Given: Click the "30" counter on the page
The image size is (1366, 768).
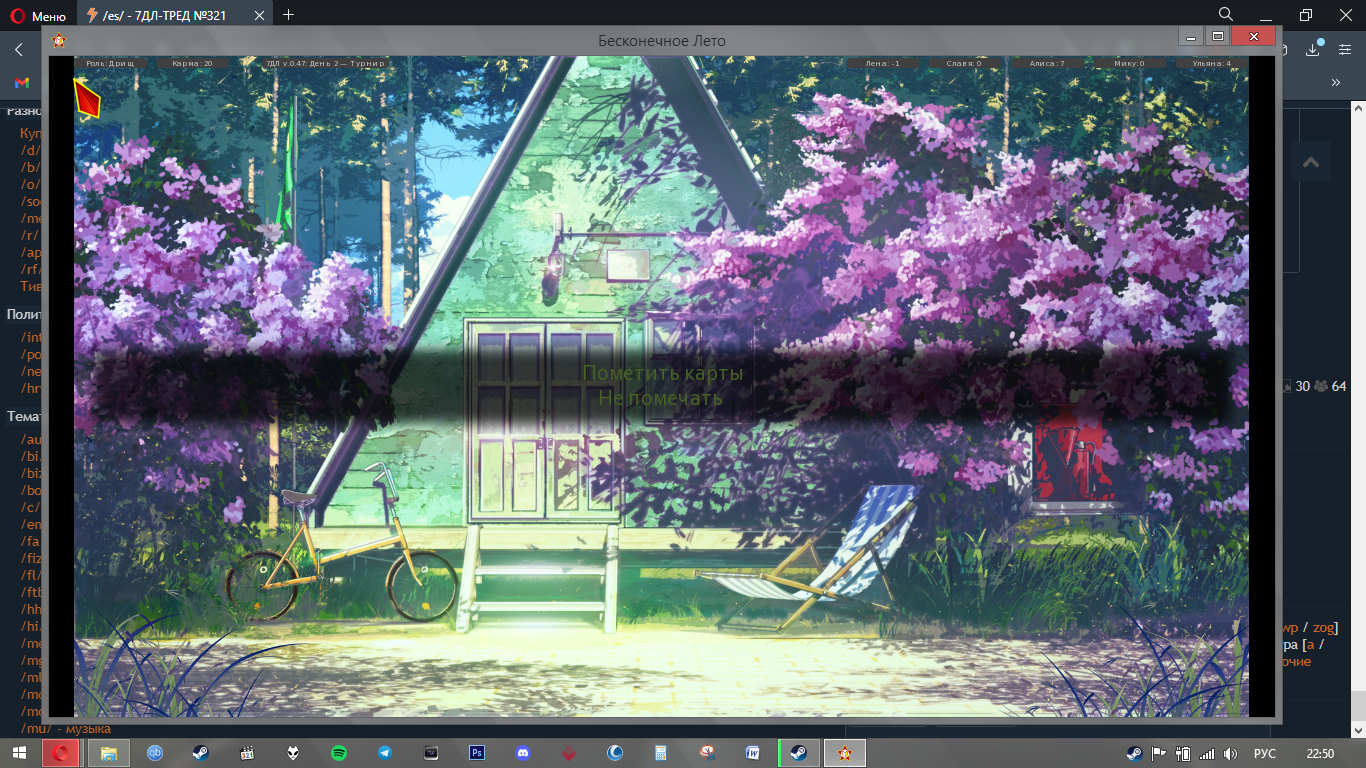Looking at the screenshot, I should [1302, 386].
